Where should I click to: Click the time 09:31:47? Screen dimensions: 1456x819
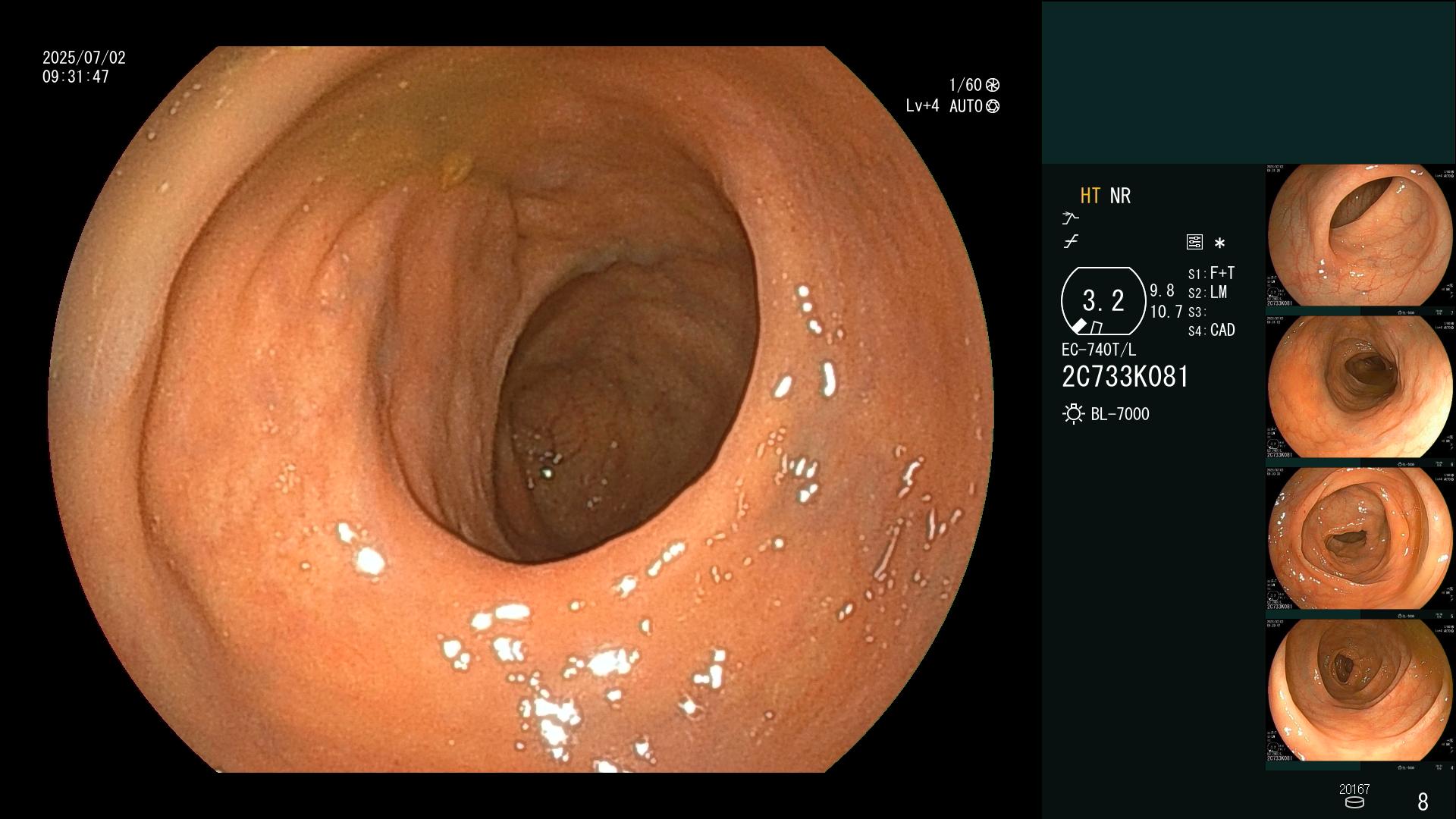(76, 77)
